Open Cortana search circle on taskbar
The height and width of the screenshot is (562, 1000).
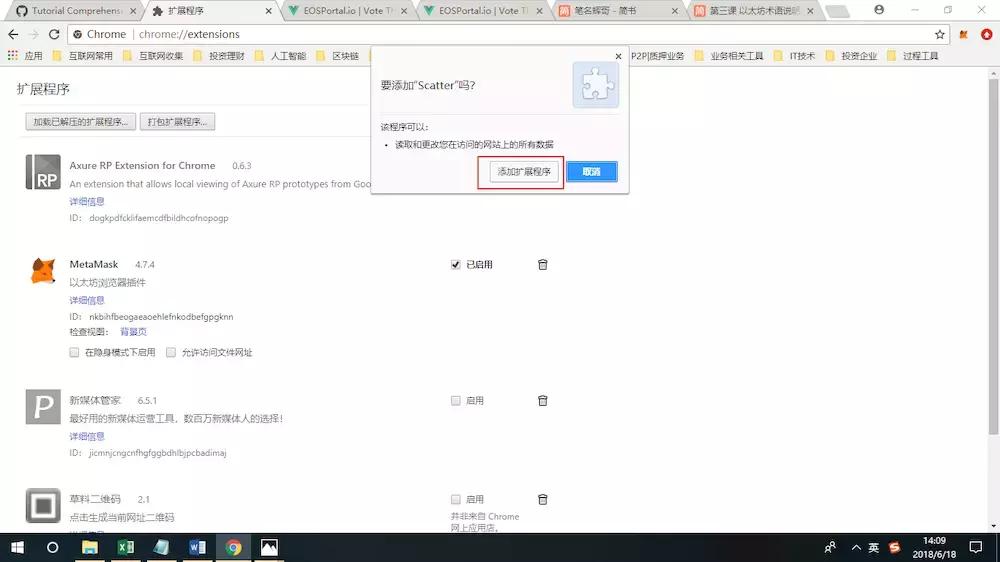click(x=52, y=547)
